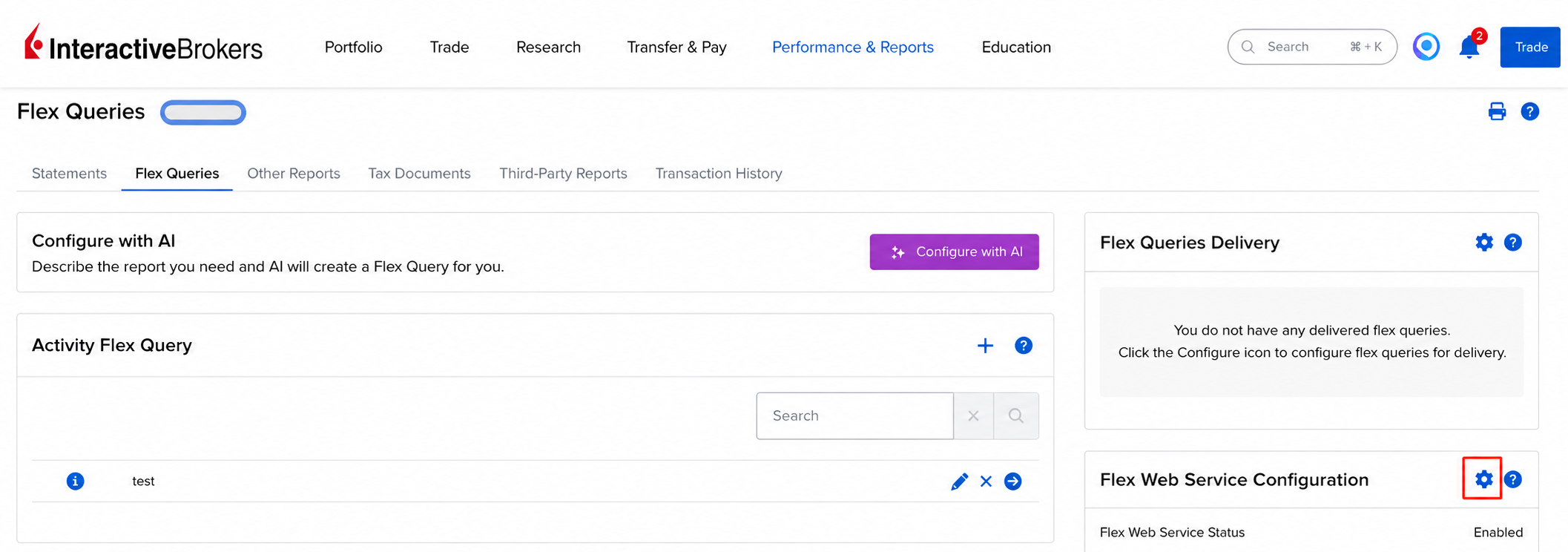Open the Education menu

1016,47
